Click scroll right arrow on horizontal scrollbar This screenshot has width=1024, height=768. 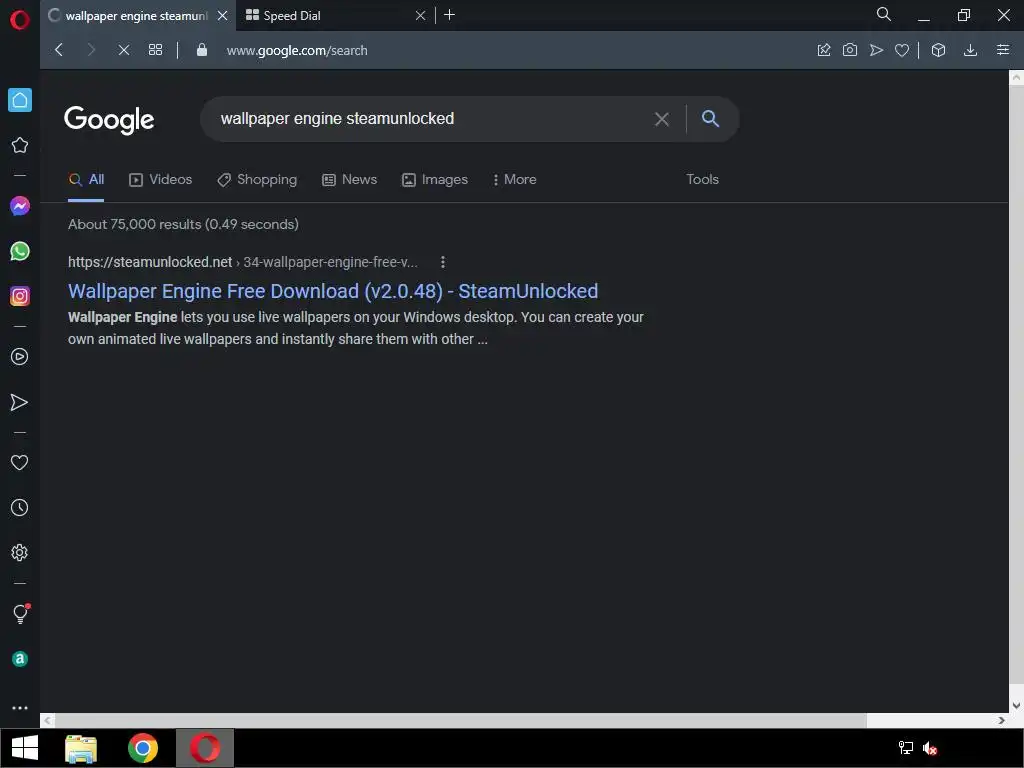click(x=1001, y=720)
